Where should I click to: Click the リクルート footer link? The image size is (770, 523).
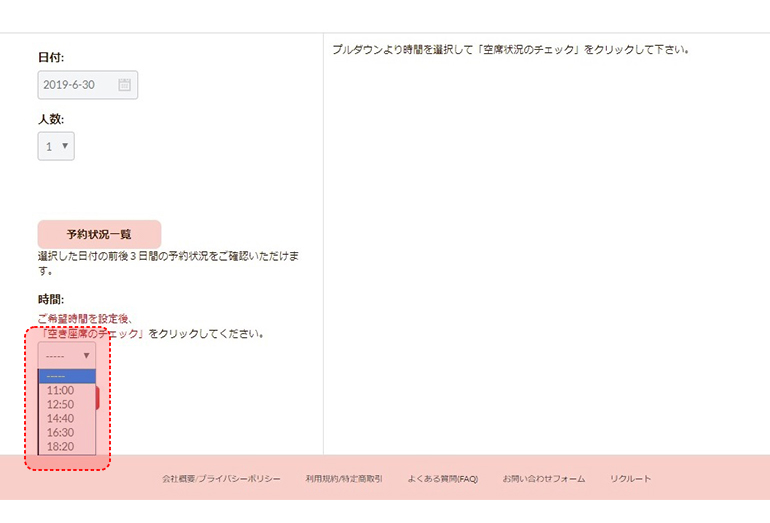click(630, 479)
